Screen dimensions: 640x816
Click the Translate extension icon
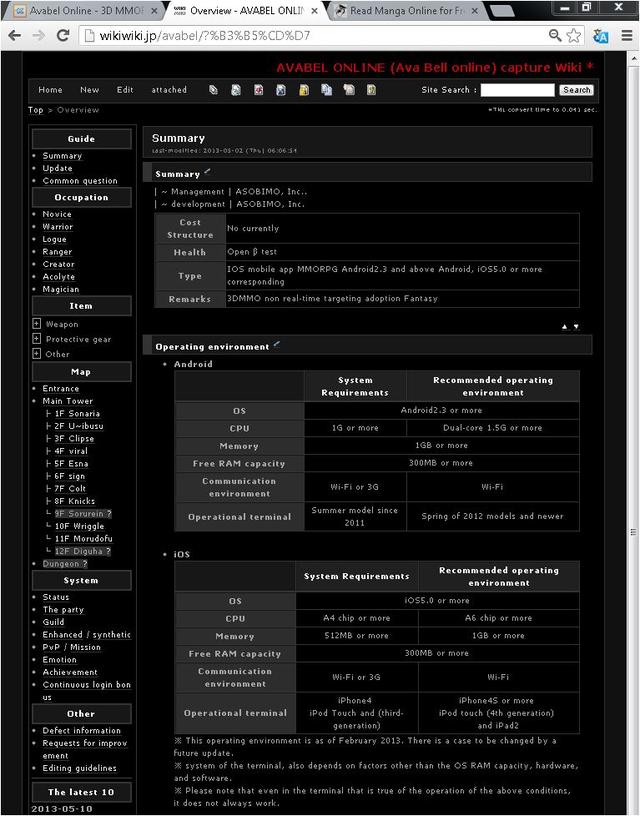(600, 36)
